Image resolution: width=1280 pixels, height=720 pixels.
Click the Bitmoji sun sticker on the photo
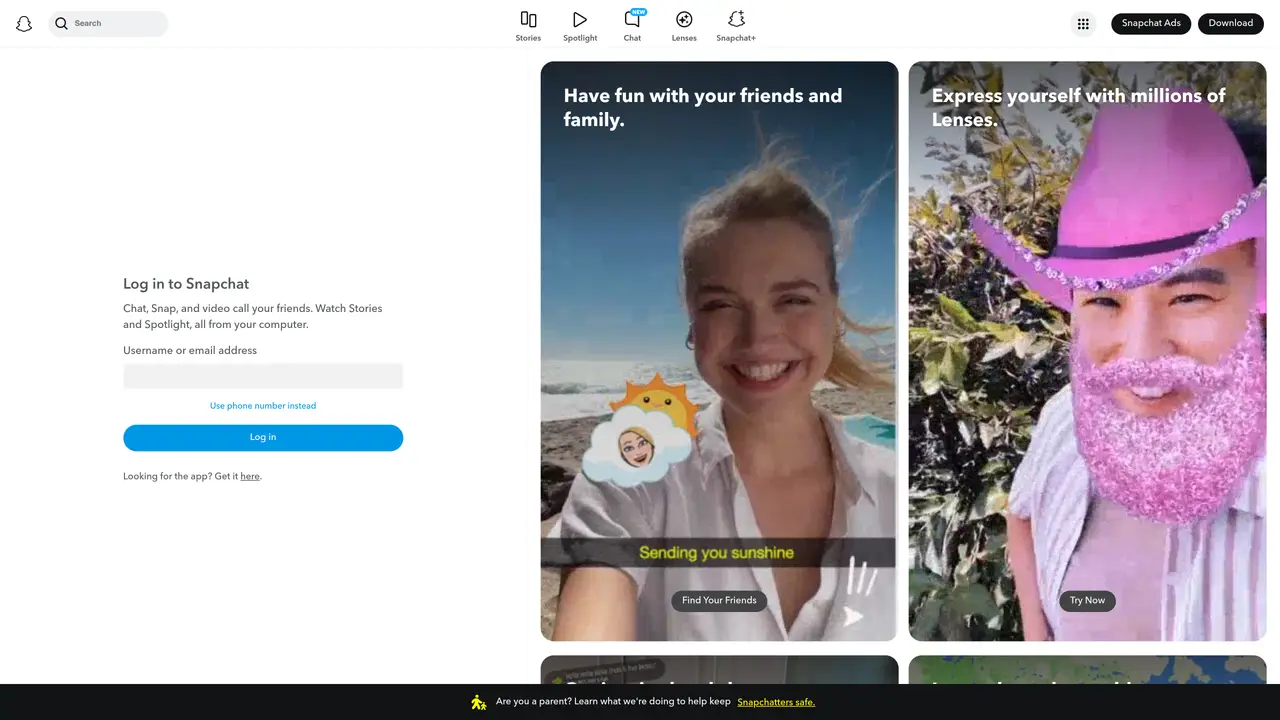(642, 431)
